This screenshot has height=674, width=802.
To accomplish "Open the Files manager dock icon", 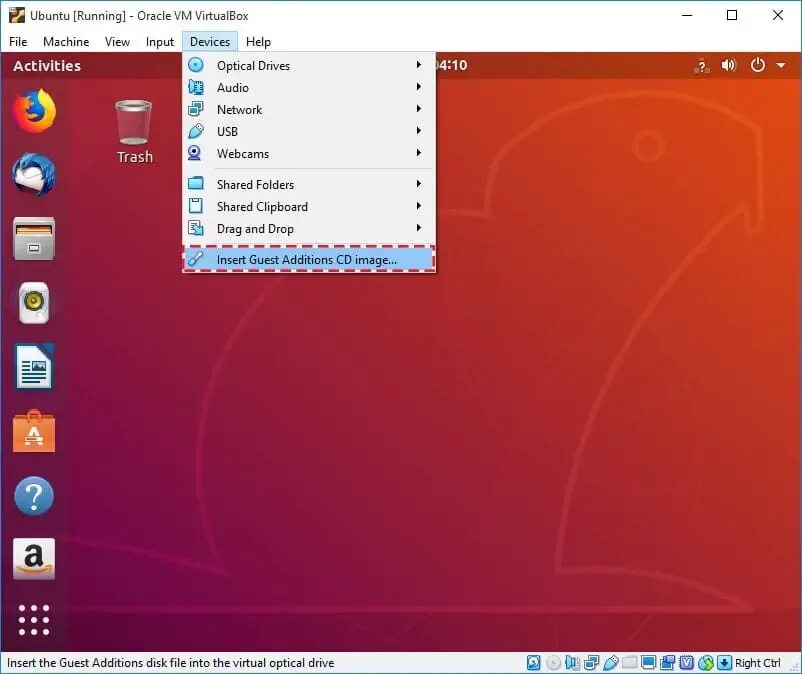I will click(34, 239).
